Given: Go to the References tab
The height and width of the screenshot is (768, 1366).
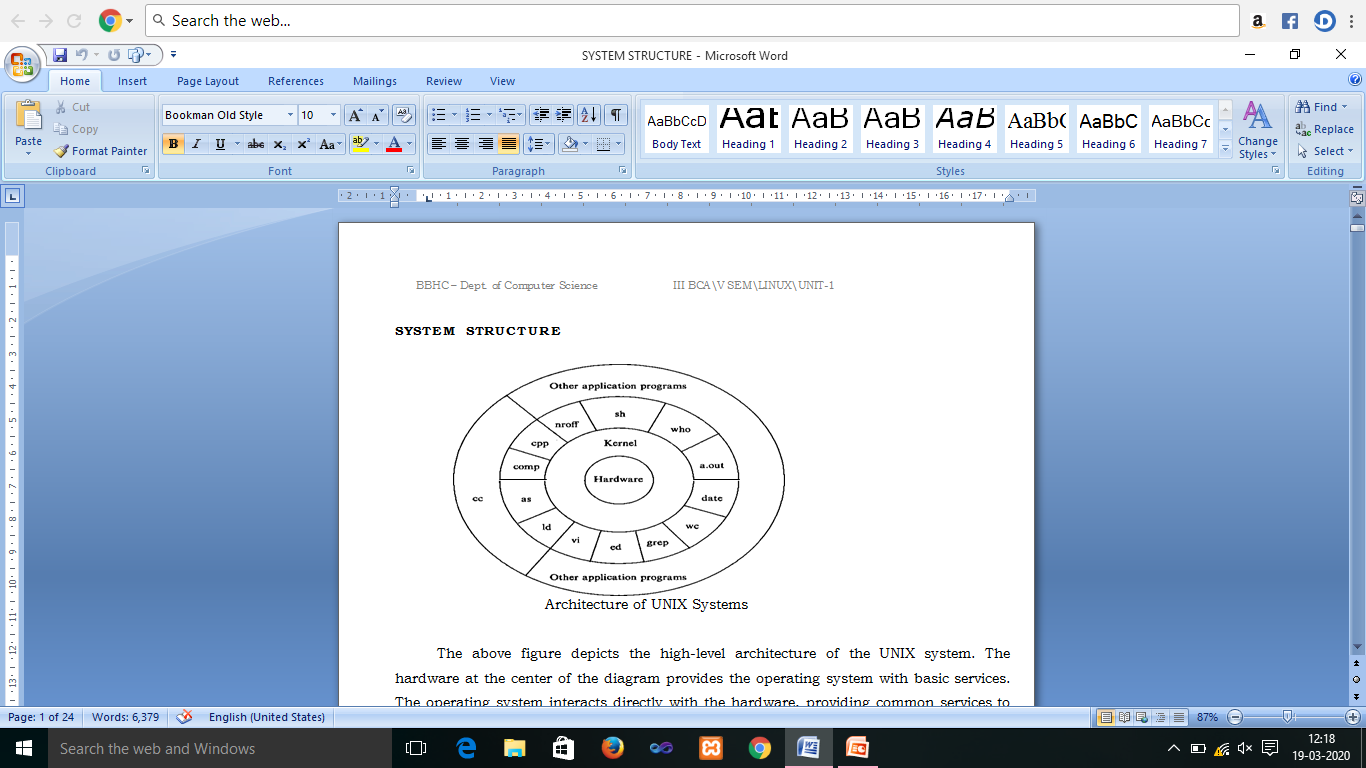Looking at the screenshot, I should tap(296, 81).
